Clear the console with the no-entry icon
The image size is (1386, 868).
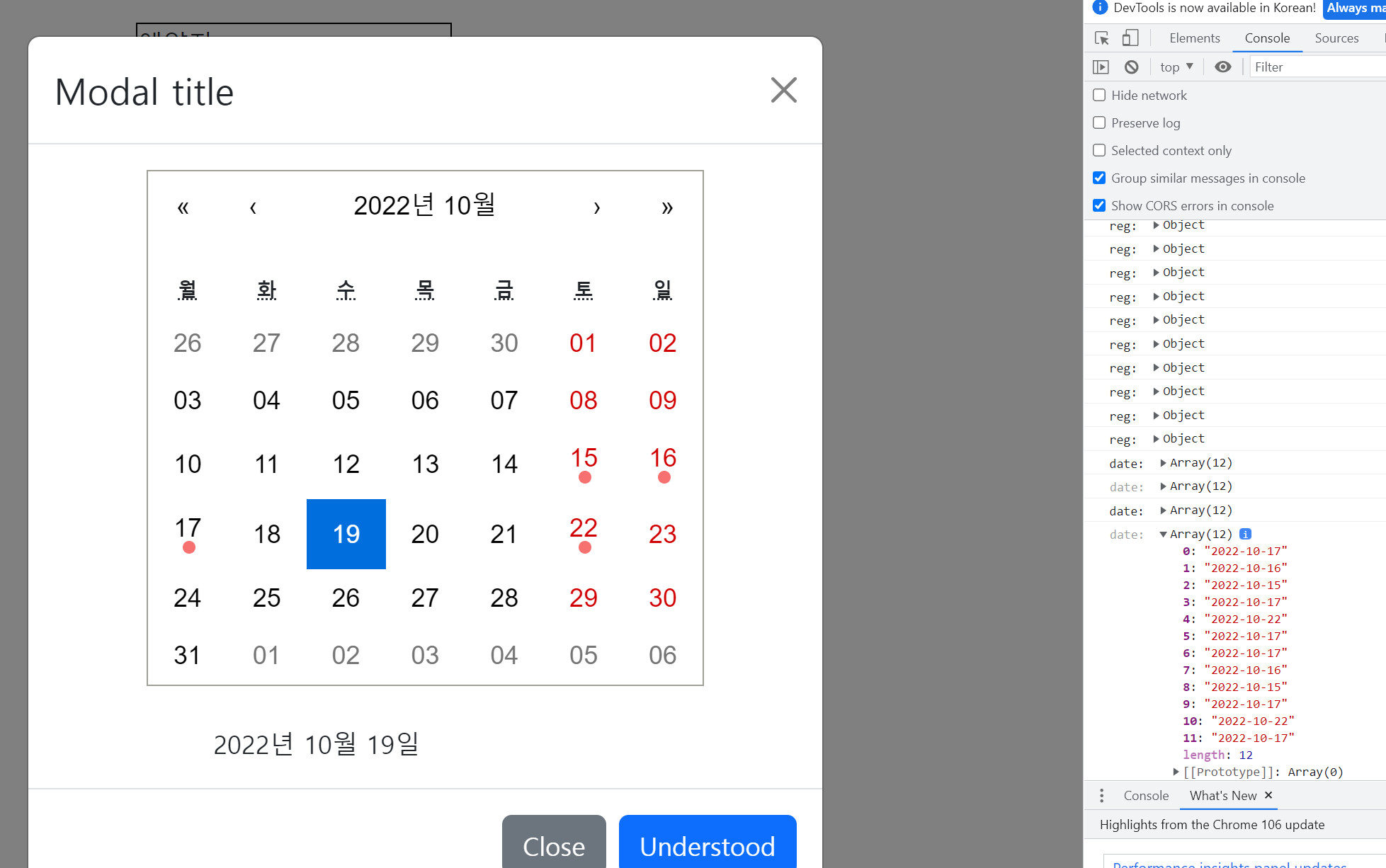click(x=1132, y=67)
